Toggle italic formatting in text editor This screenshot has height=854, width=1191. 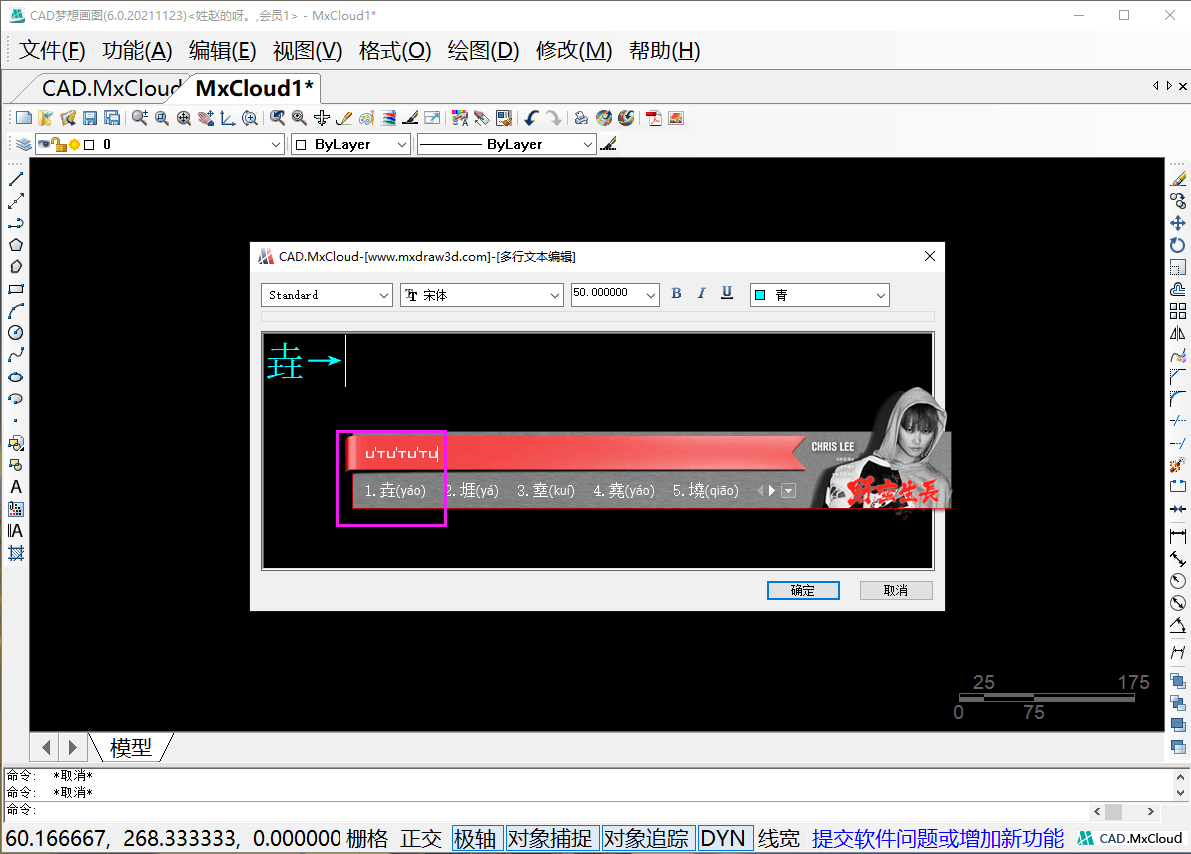702,293
